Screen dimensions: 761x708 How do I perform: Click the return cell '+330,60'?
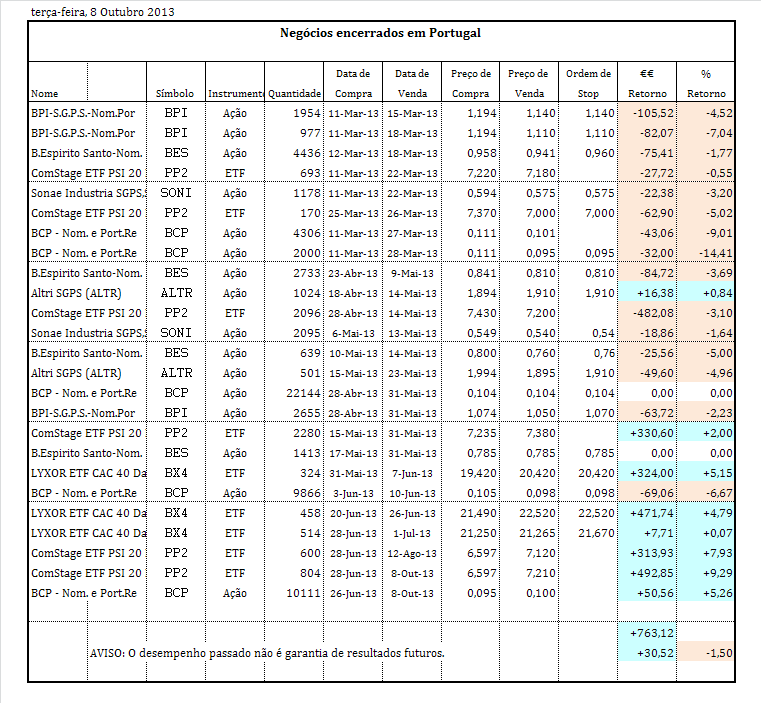click(x=652, y=433)
